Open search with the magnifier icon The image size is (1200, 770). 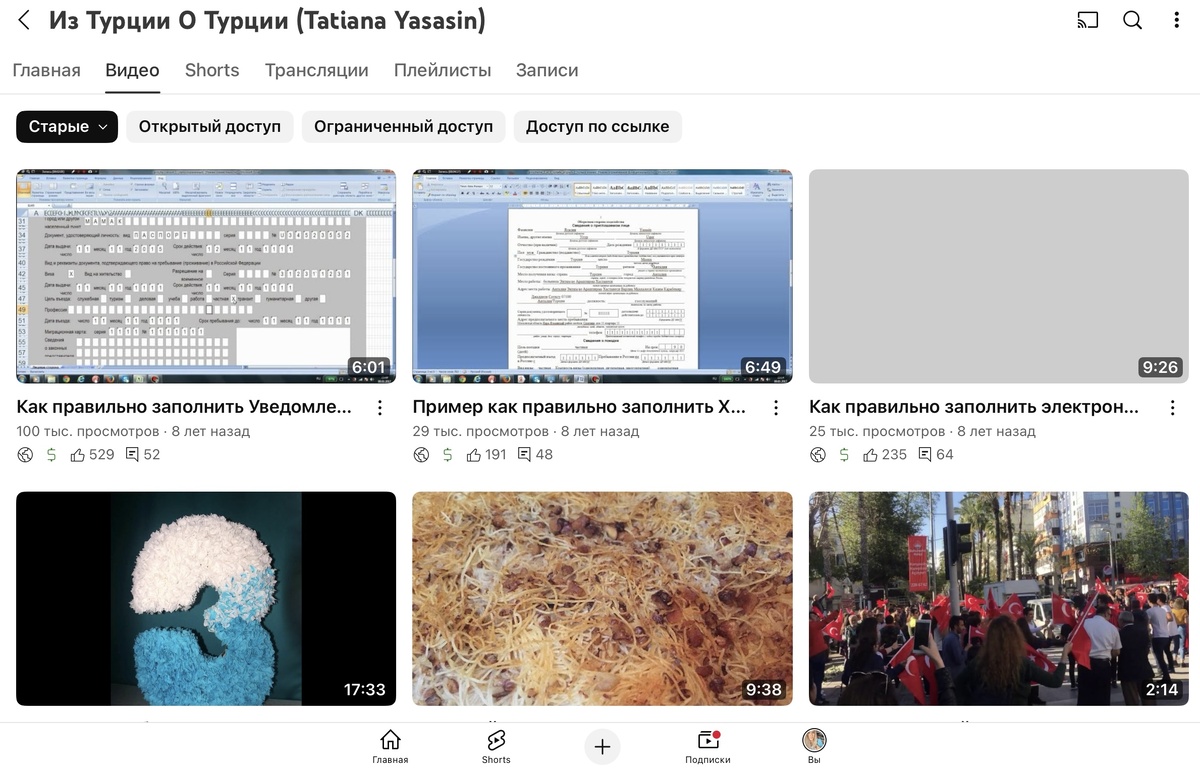[1132, 20]
